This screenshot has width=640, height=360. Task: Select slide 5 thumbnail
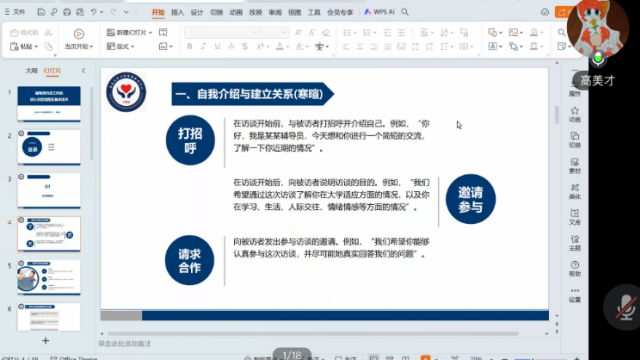(x=49, y=277)
